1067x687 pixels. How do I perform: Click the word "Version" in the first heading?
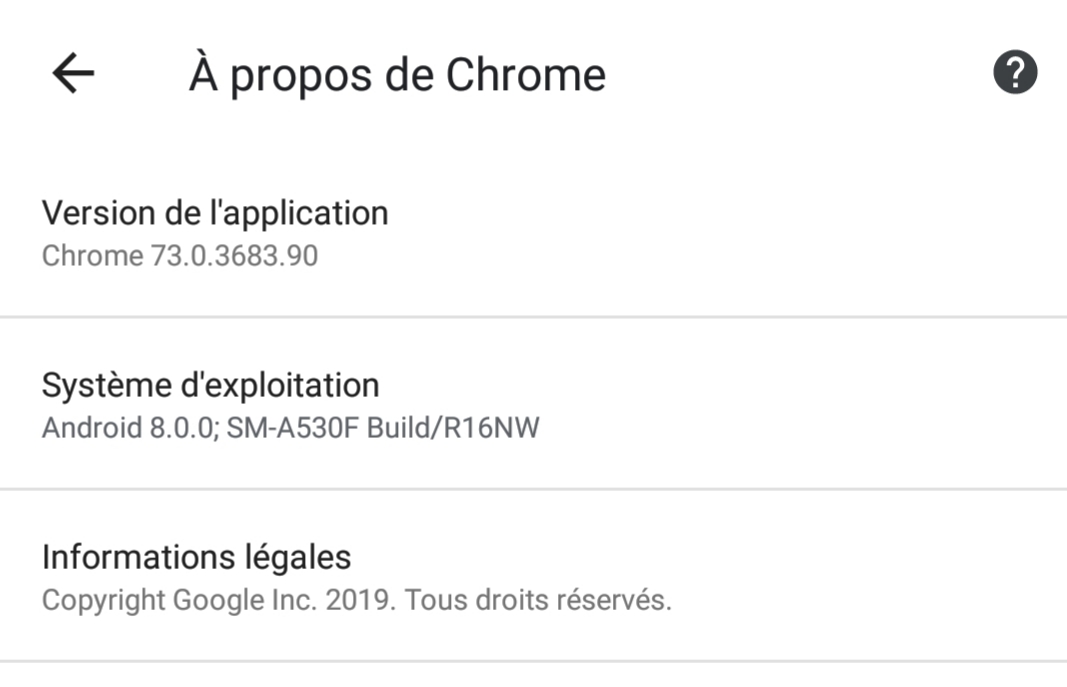click(98, 213)
